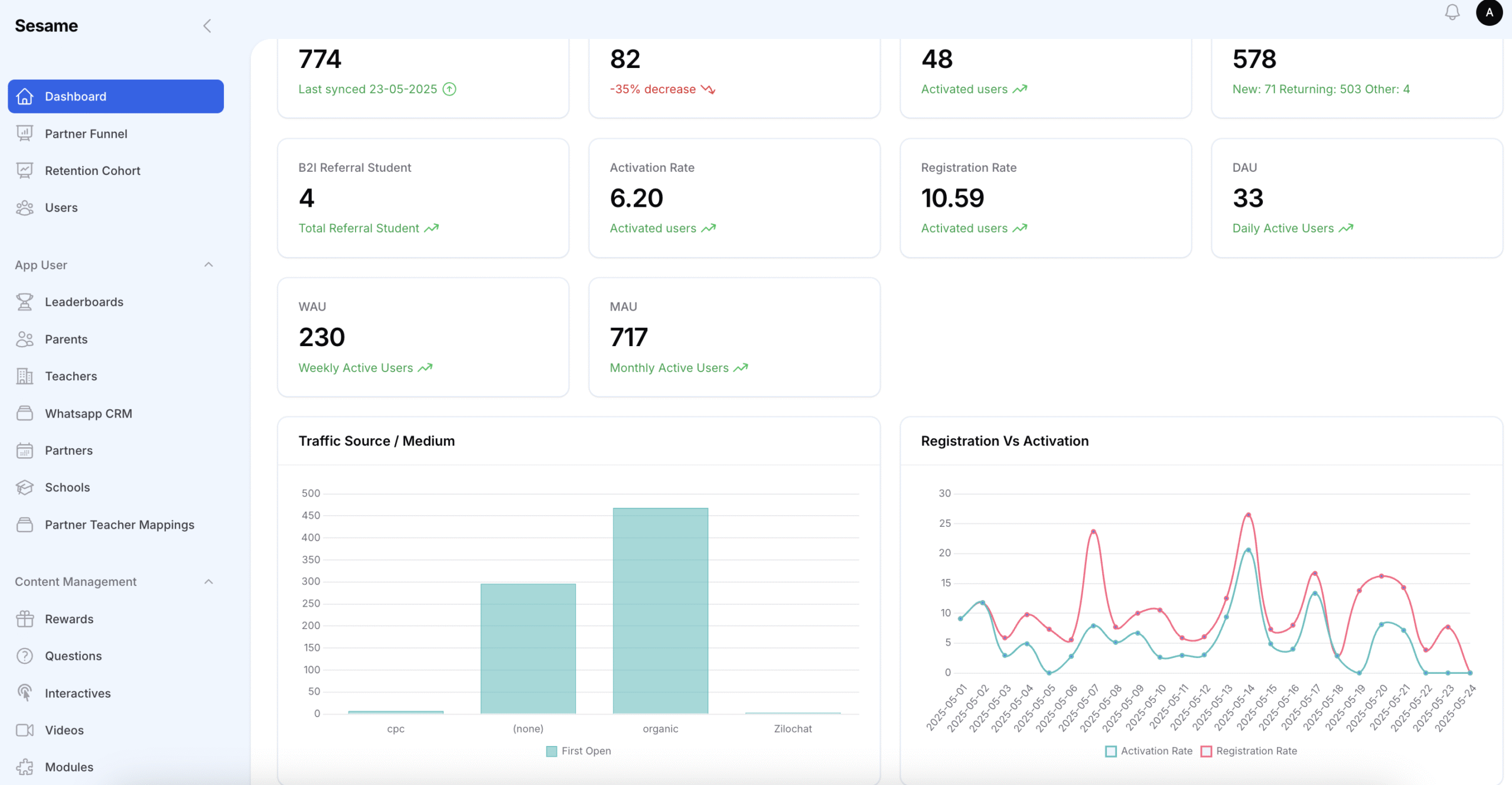The width and height of the screenshot is (1512, 785).
Task: Click the Questions help-circle icon
Action: [x=25, y=656]
